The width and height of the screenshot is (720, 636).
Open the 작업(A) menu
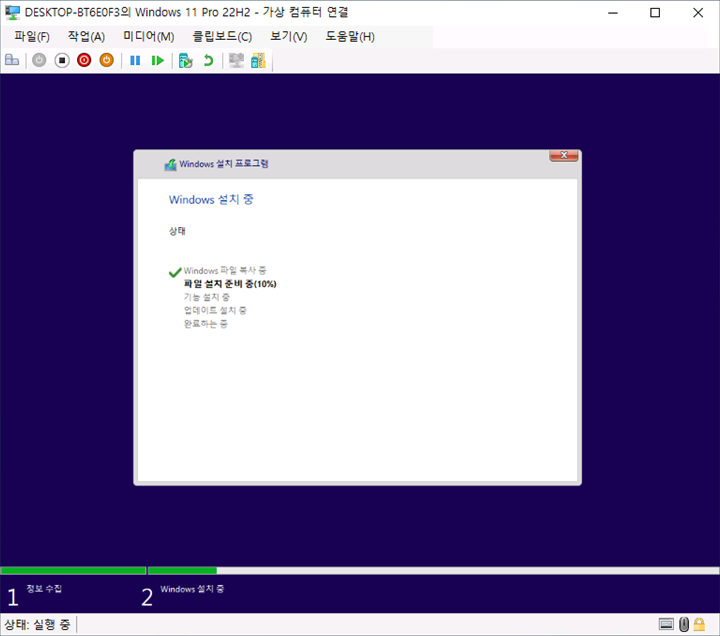pyautogui.click(x=86, y=37)
